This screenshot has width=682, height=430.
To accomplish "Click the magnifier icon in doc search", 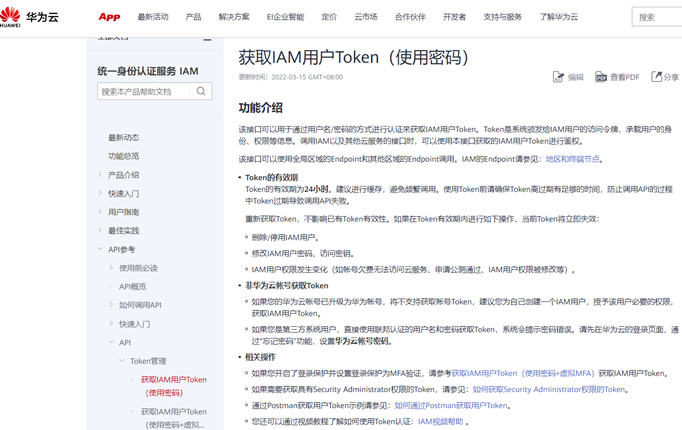I will coord(201,91).
